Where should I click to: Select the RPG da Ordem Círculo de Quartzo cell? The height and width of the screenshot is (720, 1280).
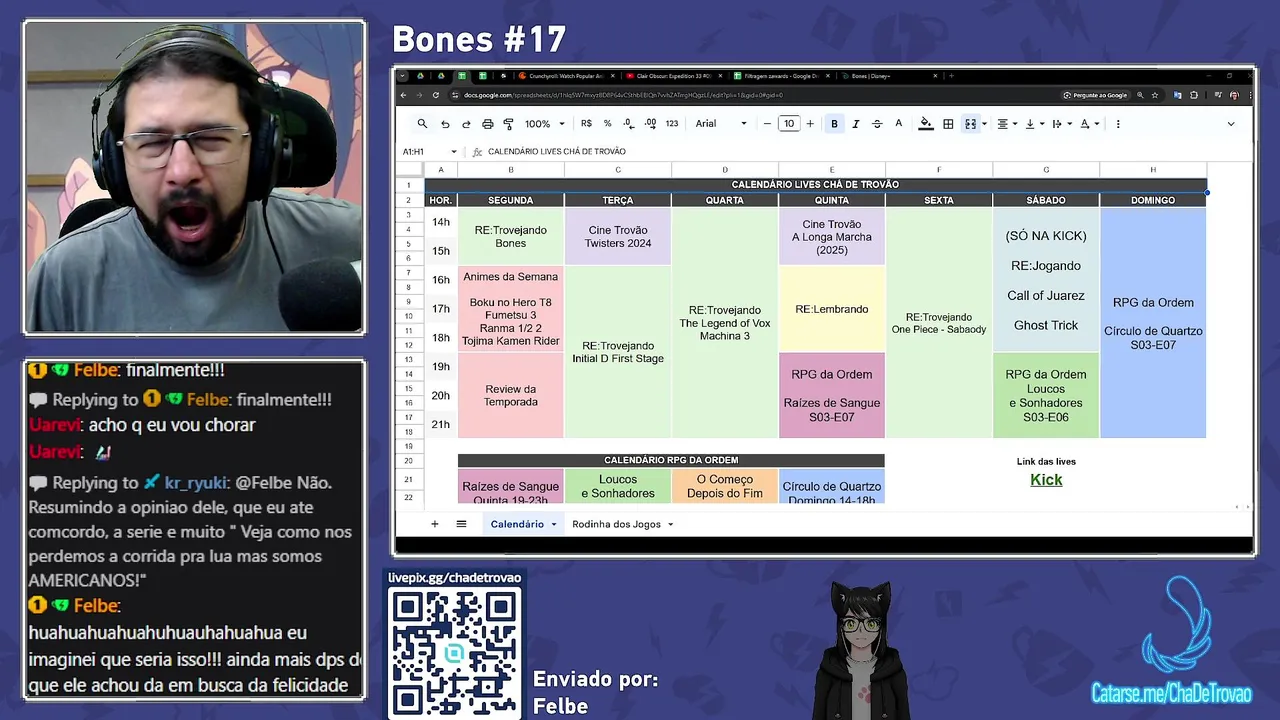[1153, 323]
